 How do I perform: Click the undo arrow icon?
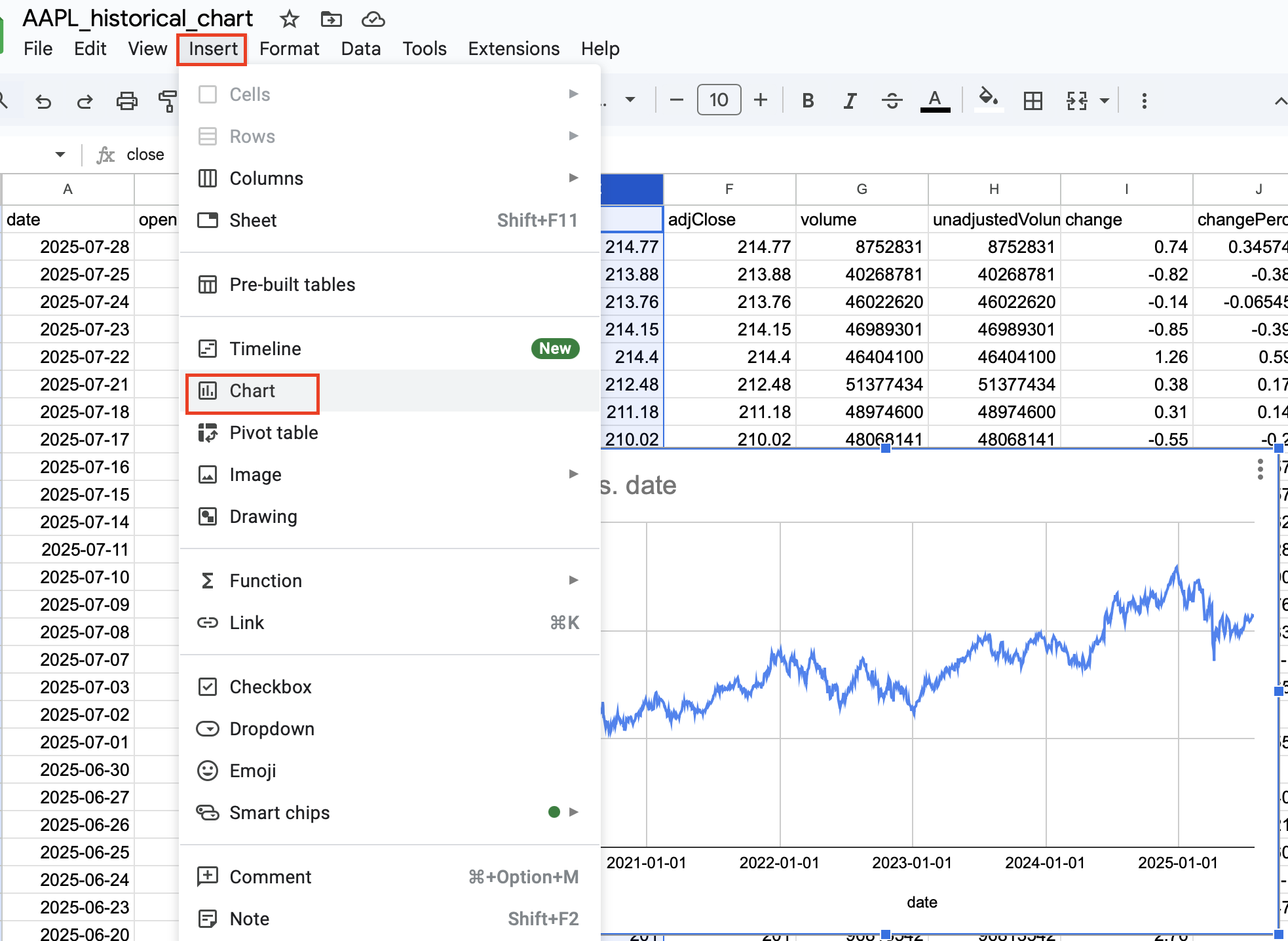click(43, 101)
